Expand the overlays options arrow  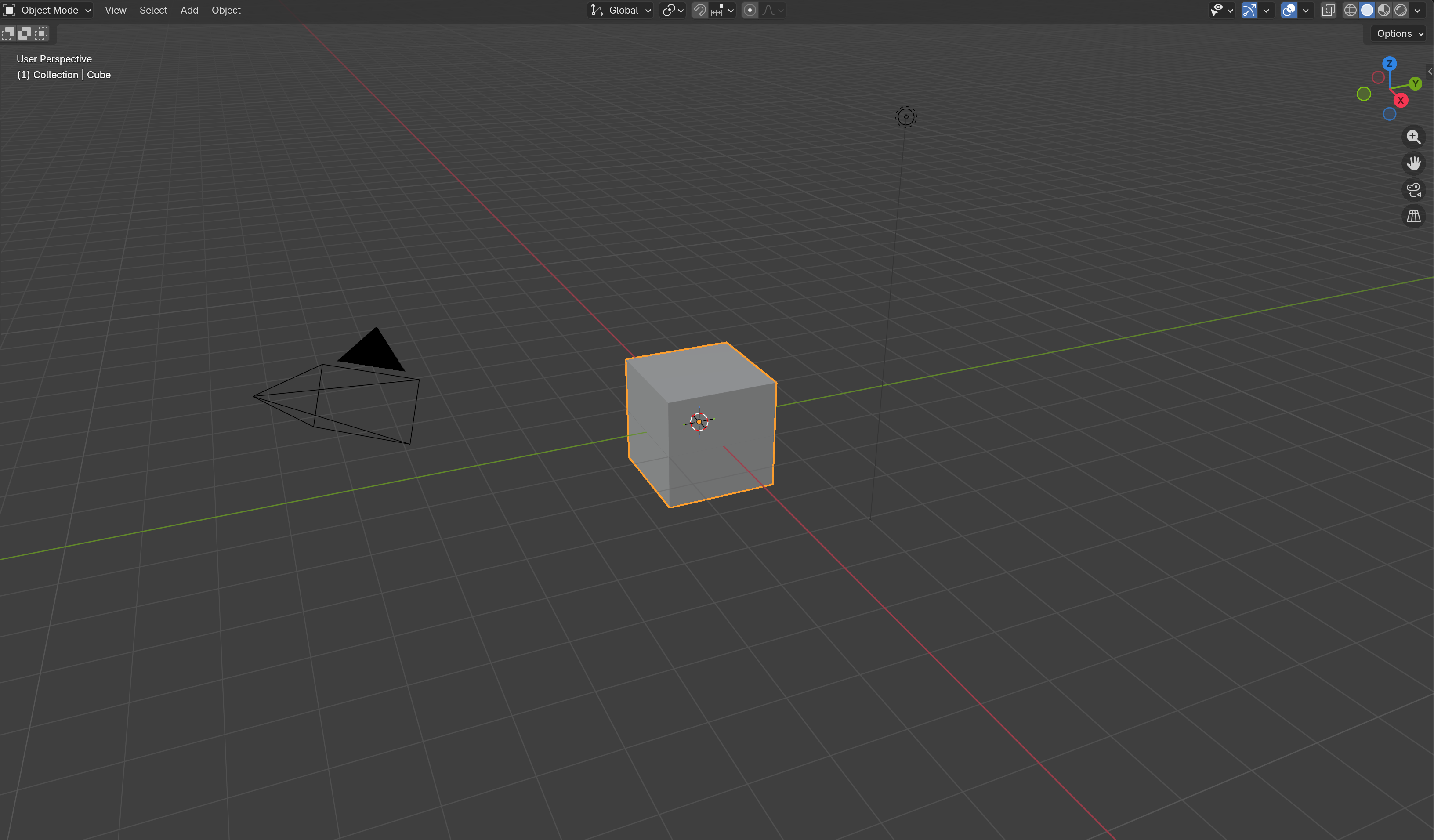pos(1306,10)
